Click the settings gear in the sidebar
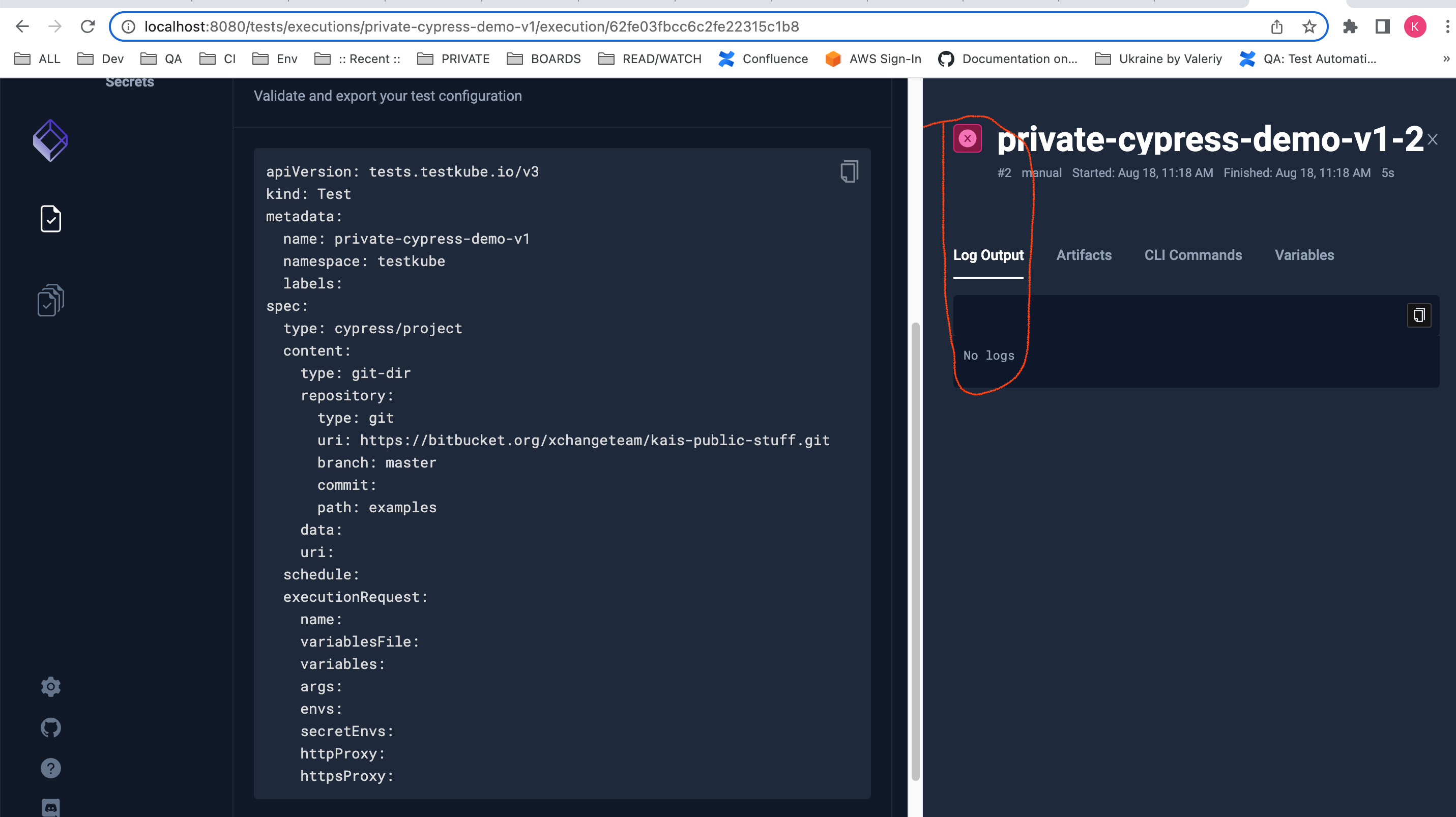Image resolution: width=1456 pixels, height=817 pixels. click(x=50, y=686)
